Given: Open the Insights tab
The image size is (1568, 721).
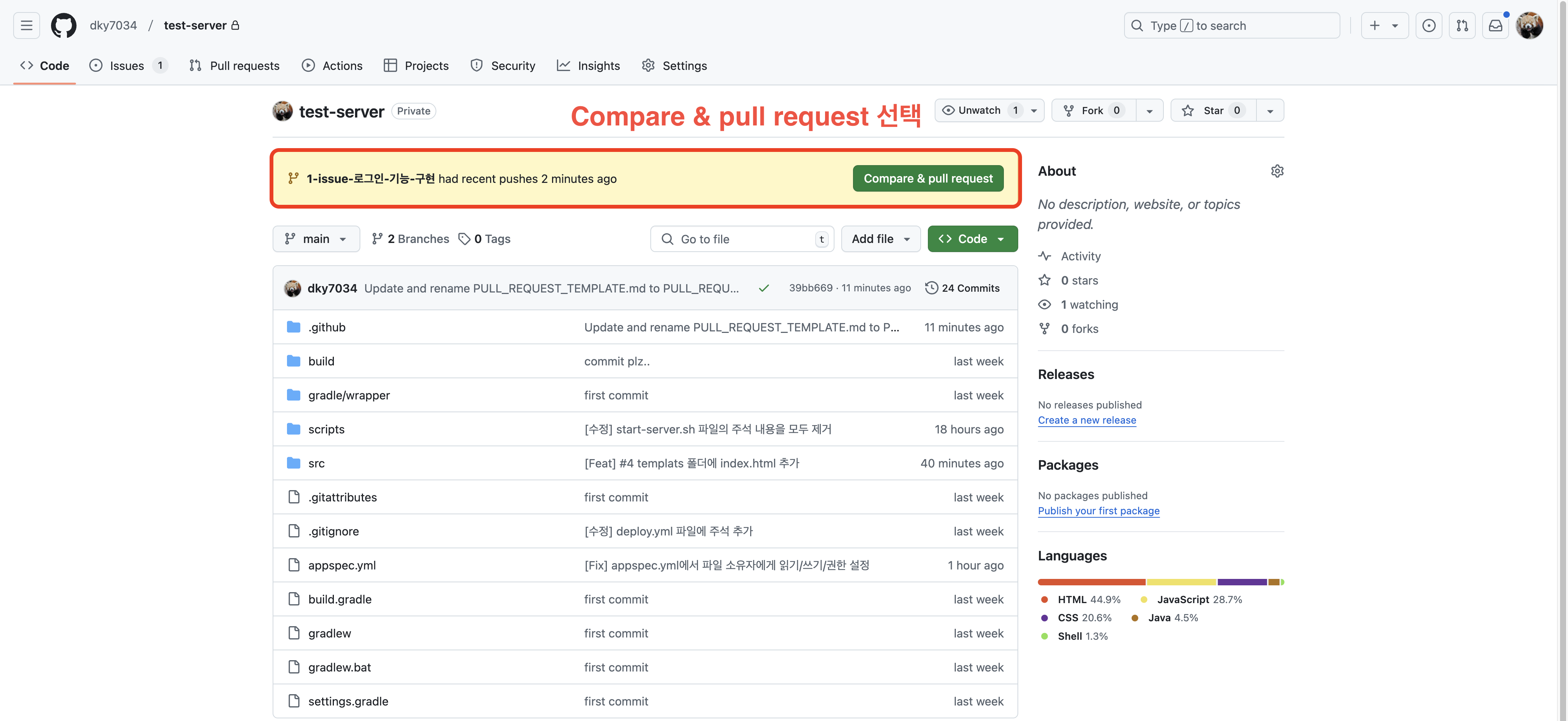Looking at the screenshot, I should 588,66.
